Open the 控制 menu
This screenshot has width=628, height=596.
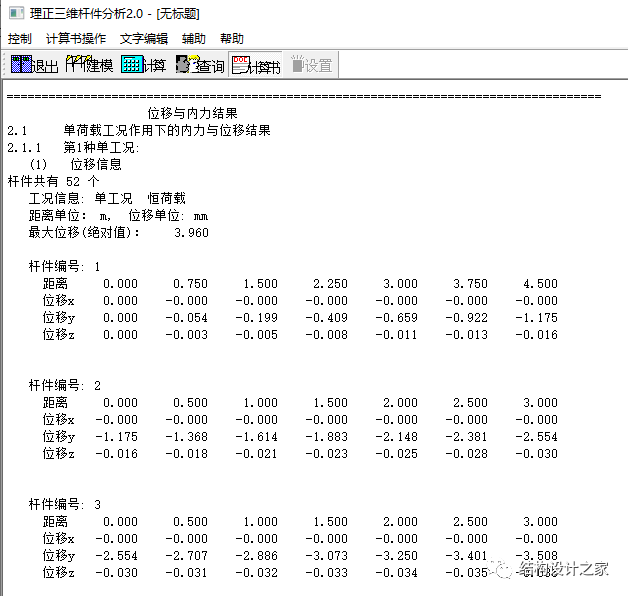click(20, 38)
